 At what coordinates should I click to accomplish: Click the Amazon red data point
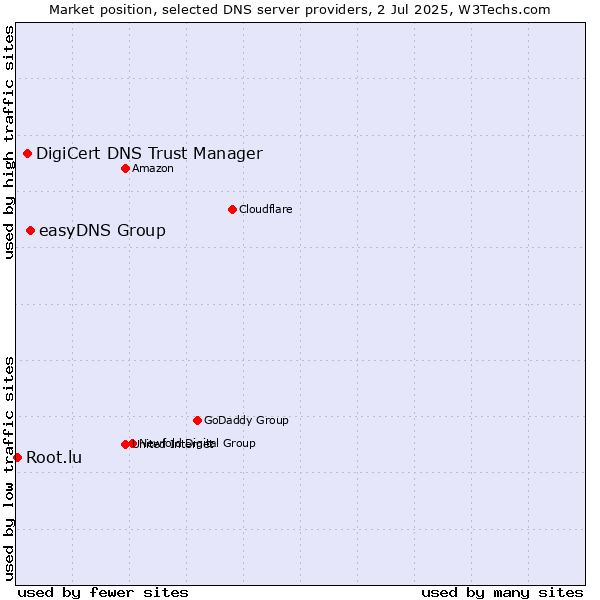coord(126,168)
